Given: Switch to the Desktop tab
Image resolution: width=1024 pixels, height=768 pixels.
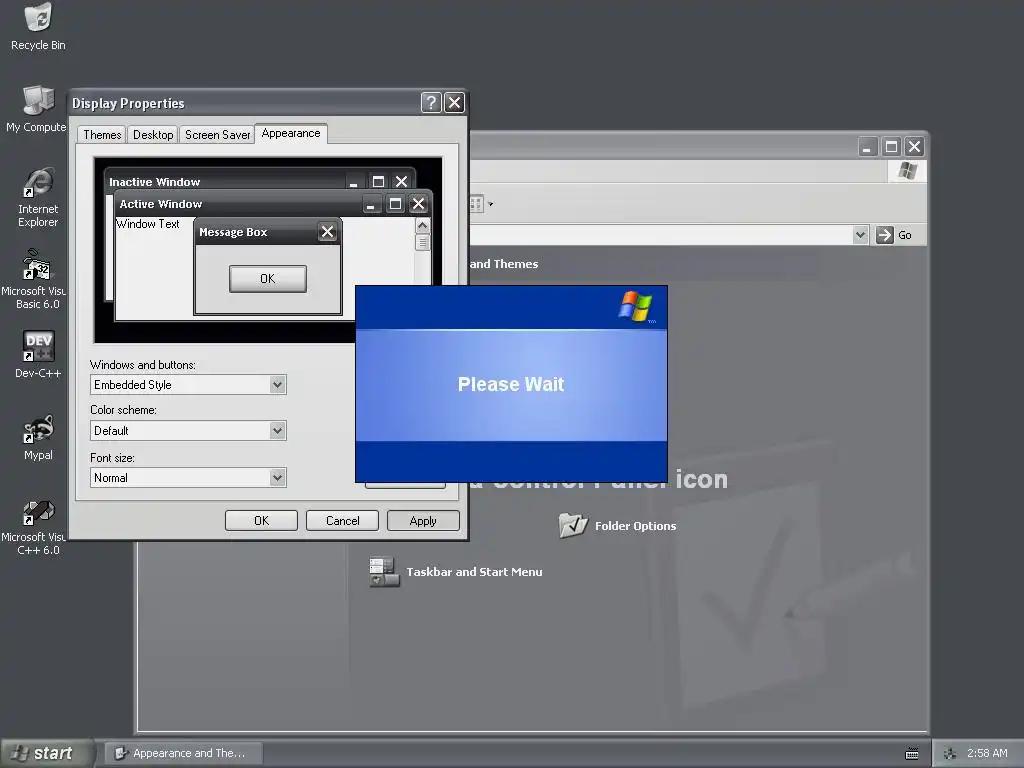Looking at the screenshot, I should click(153, 135).
